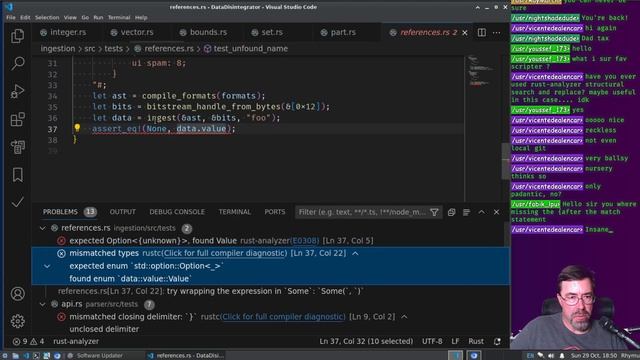Switch to the OUTPUT panel tab
Screen dimensions: 640x360
tap(122, 212)
